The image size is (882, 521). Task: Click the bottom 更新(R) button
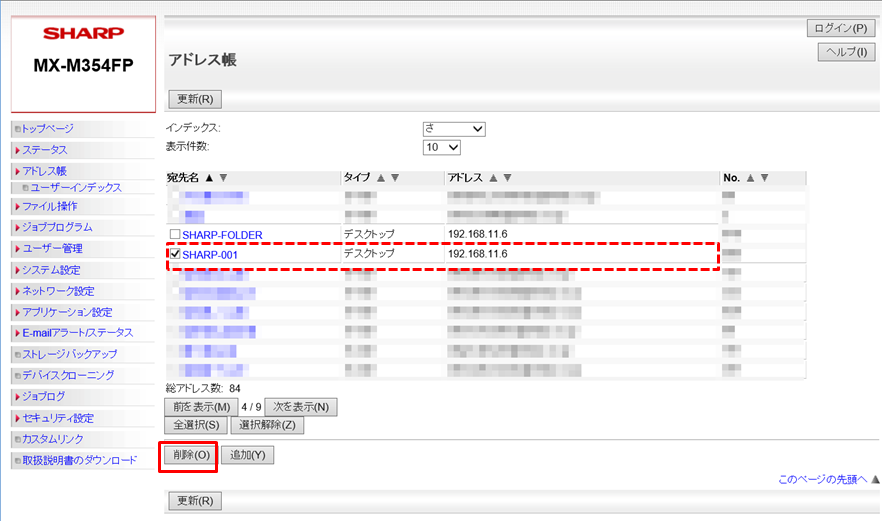195,501
